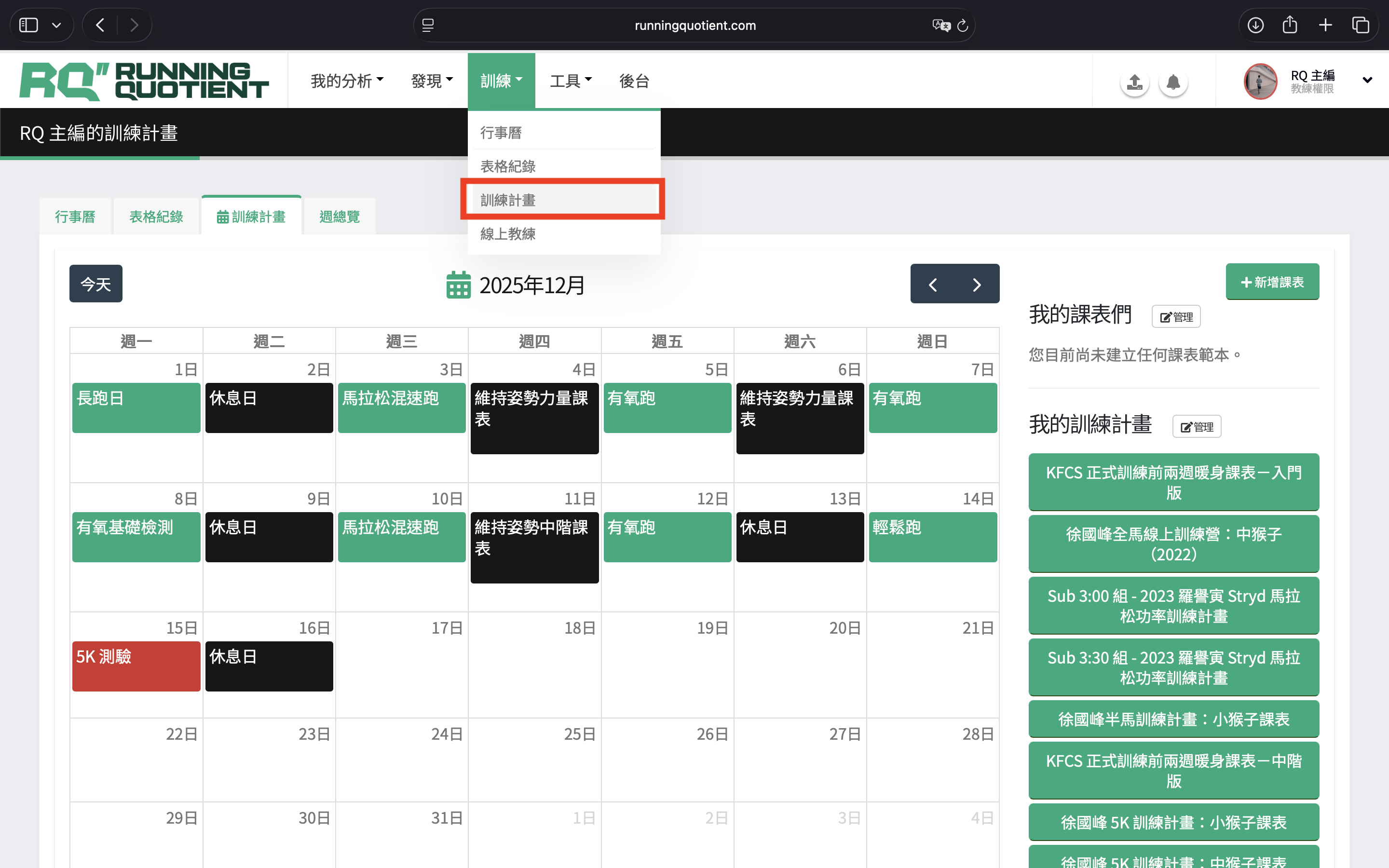Screen dimensions: 1389x868
Task: Go to next month arrow
Action: (977, 284)
